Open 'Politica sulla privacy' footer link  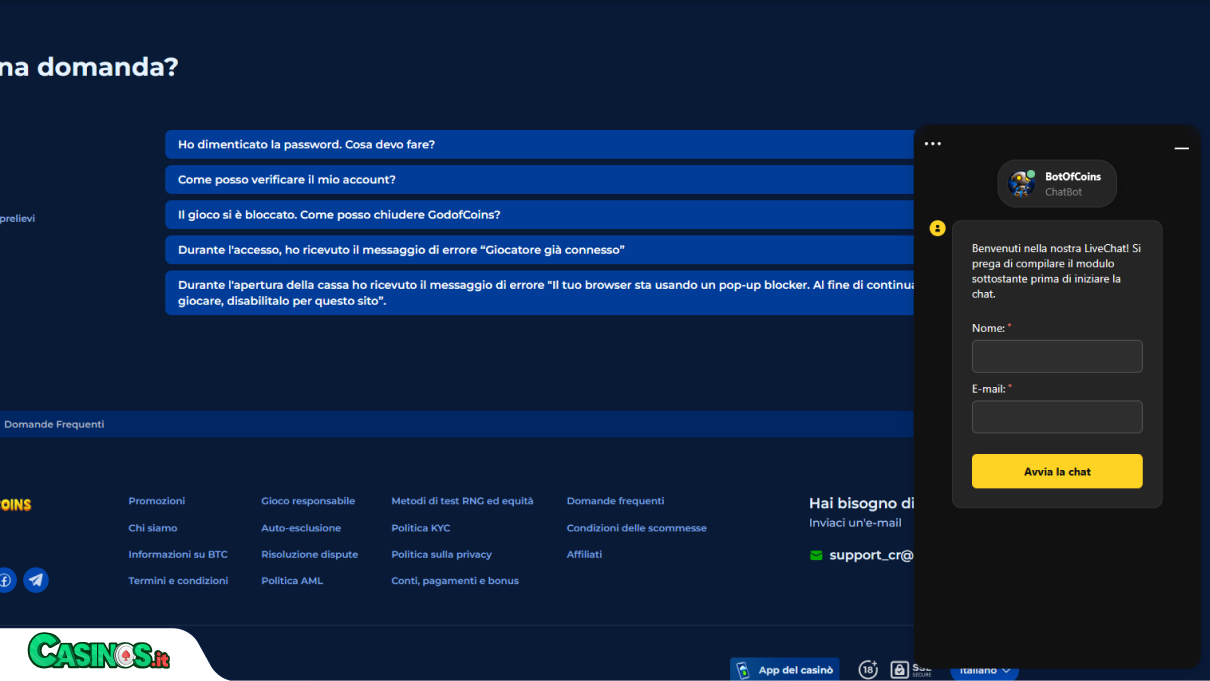point(442,554)
